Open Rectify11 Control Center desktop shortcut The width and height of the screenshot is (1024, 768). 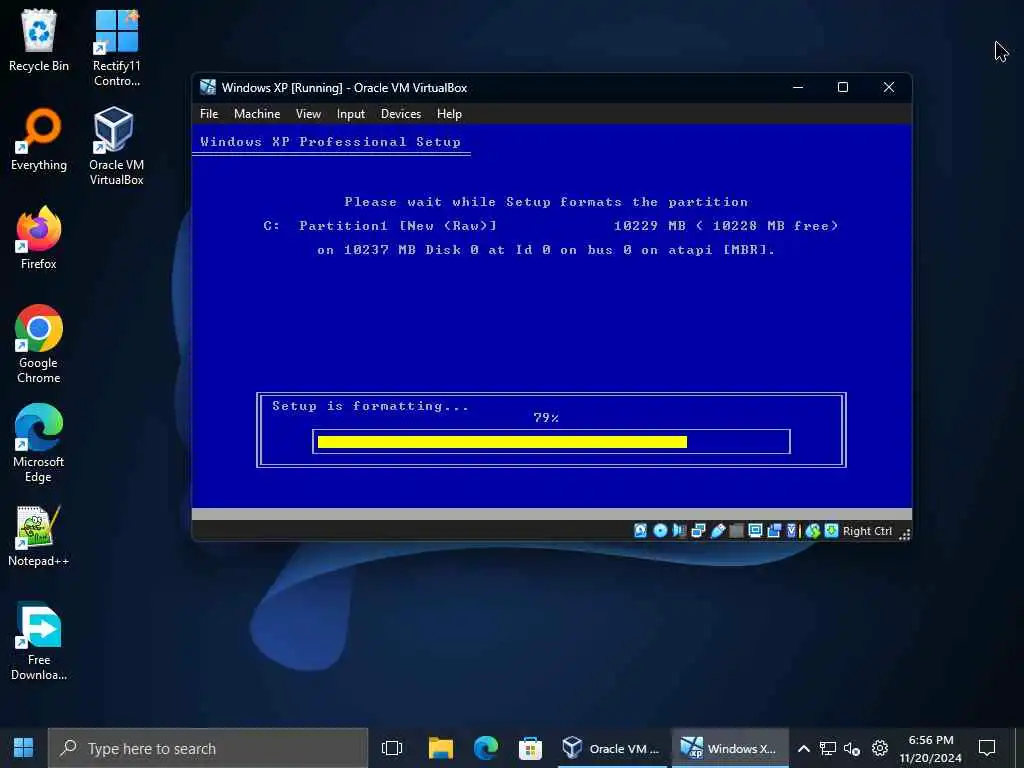[x=116, y=48]
